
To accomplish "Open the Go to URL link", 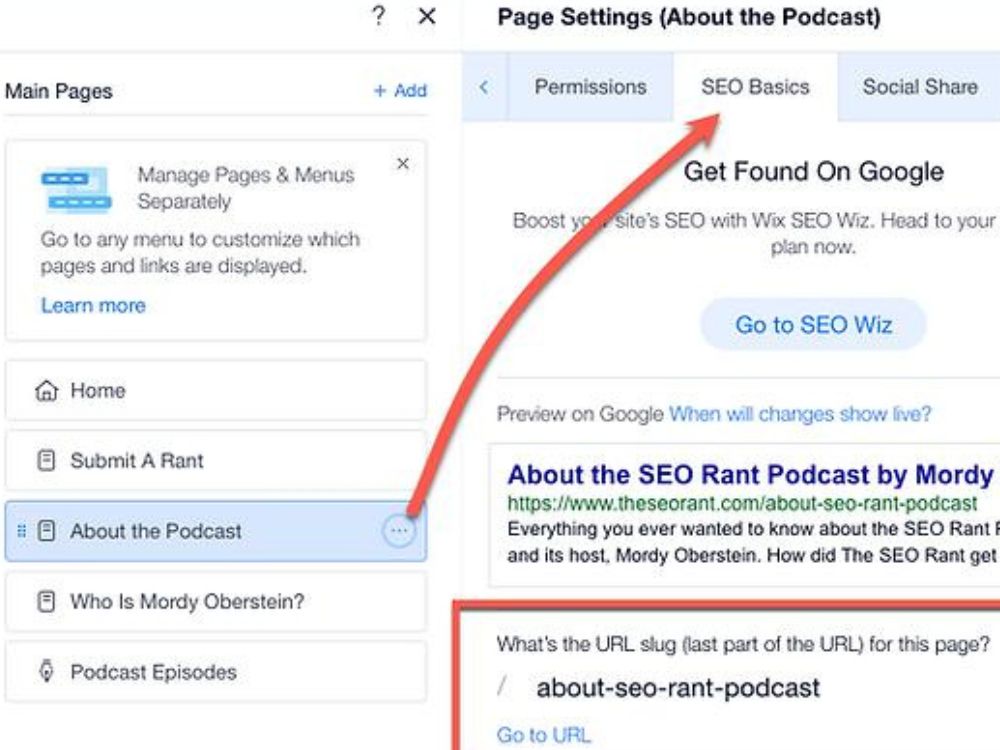I will pos(543,735).
